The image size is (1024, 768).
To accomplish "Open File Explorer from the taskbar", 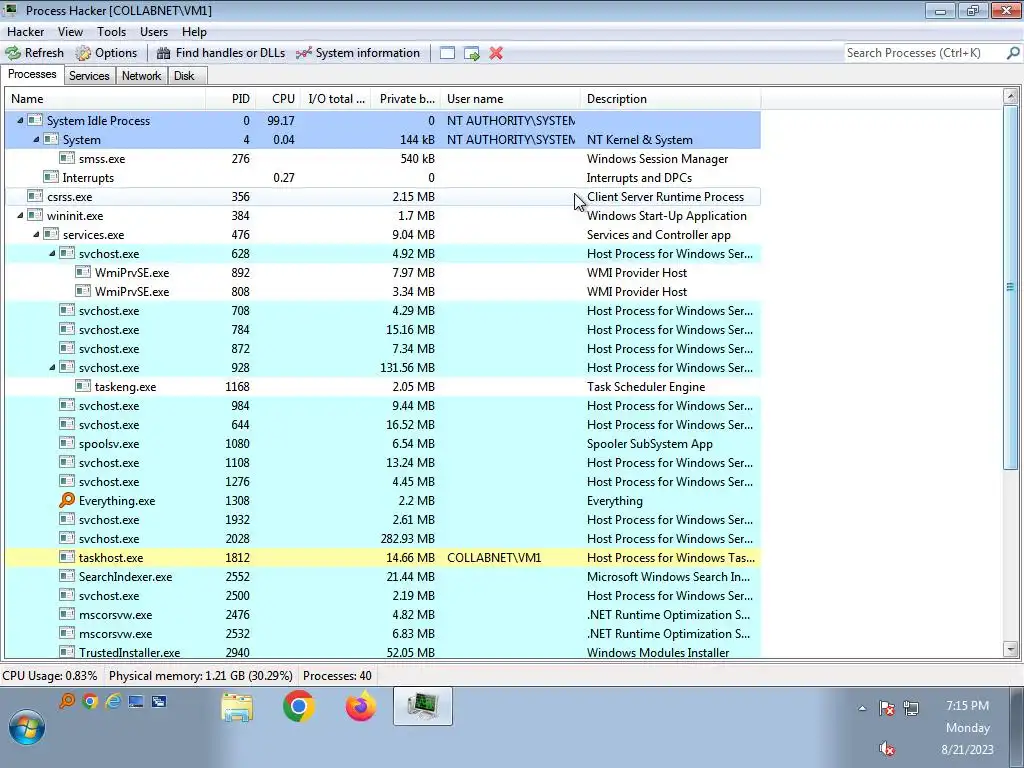I will coord(237,707).
